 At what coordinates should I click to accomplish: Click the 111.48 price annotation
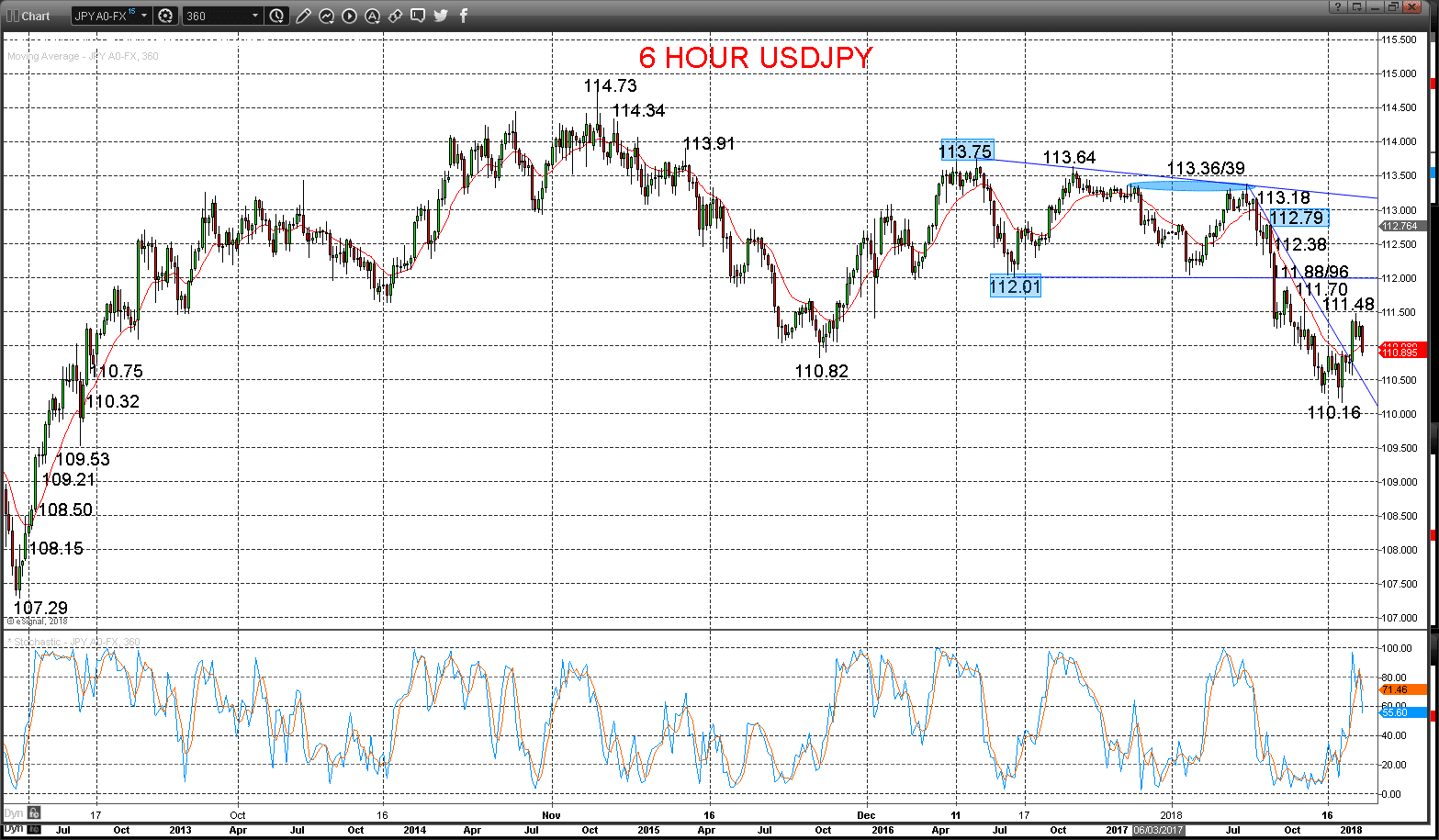coord(1348,305)
